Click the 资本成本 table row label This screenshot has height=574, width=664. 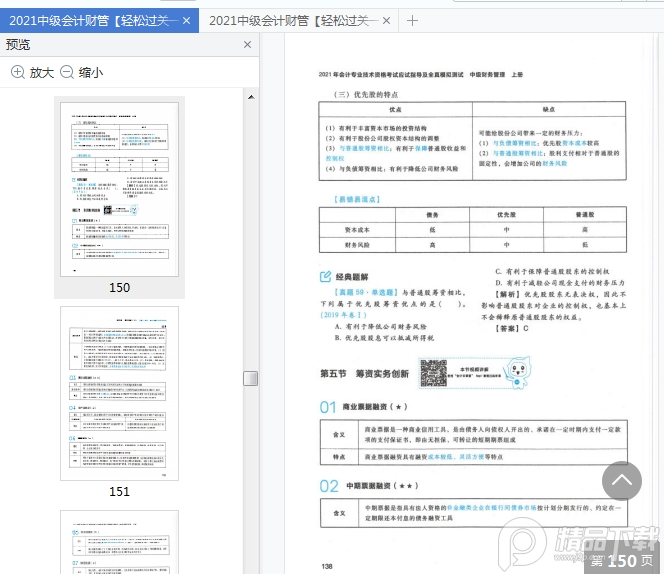[x=357, y=230]
